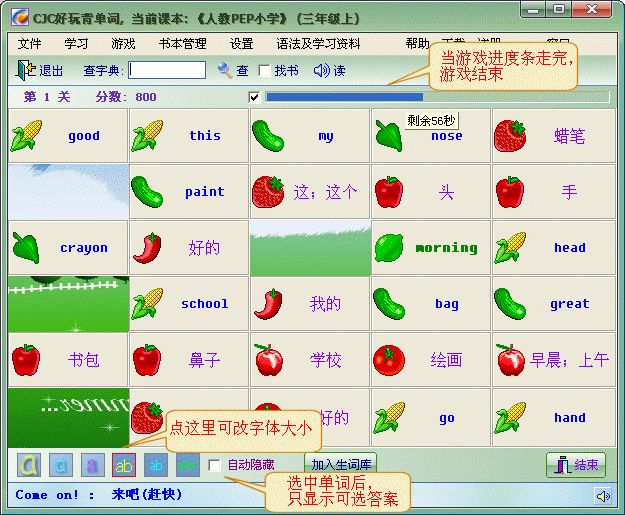Open the 文件 menu

[x=30, y=44]
